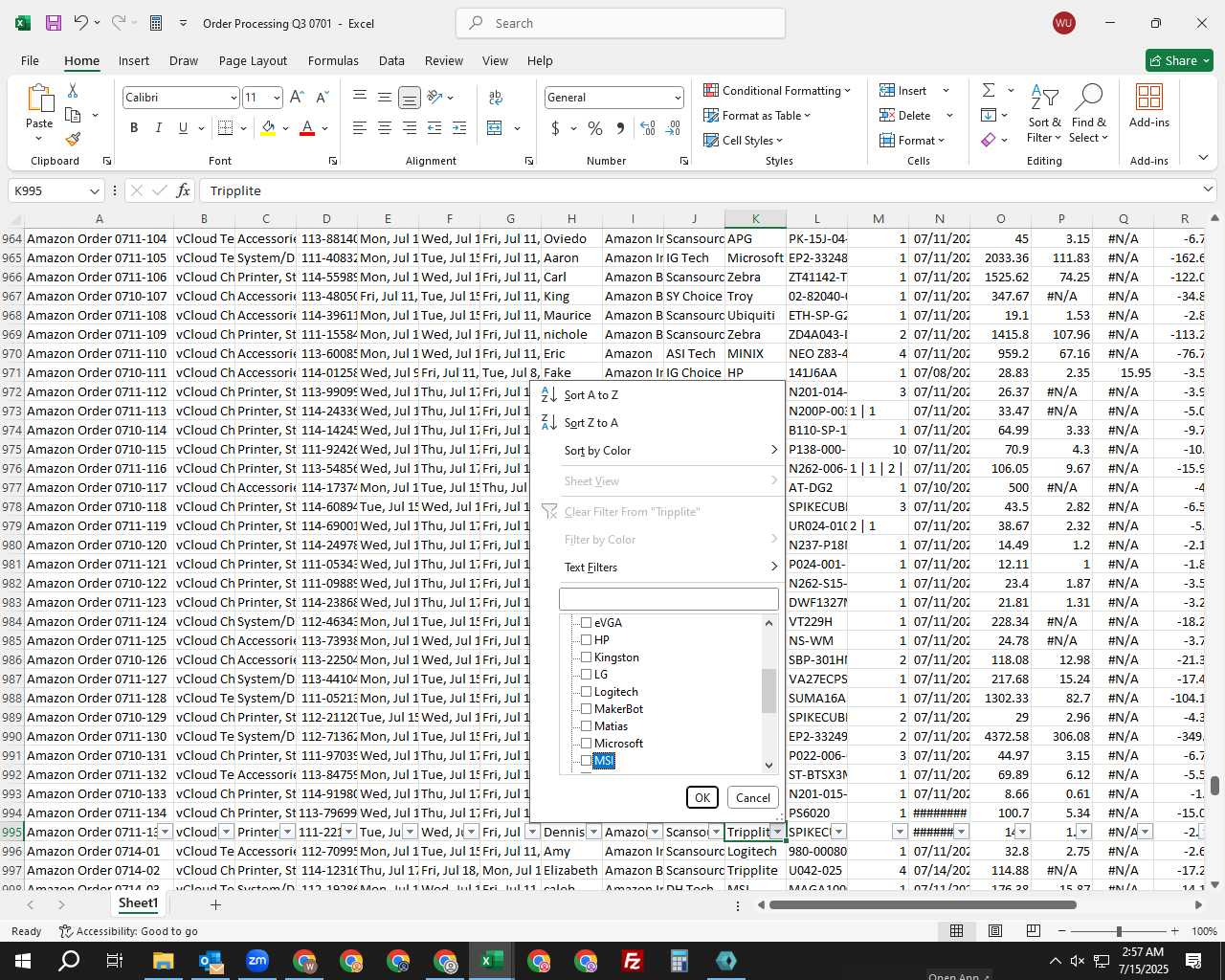Click OK in the filter menu

tap(702, 797)
